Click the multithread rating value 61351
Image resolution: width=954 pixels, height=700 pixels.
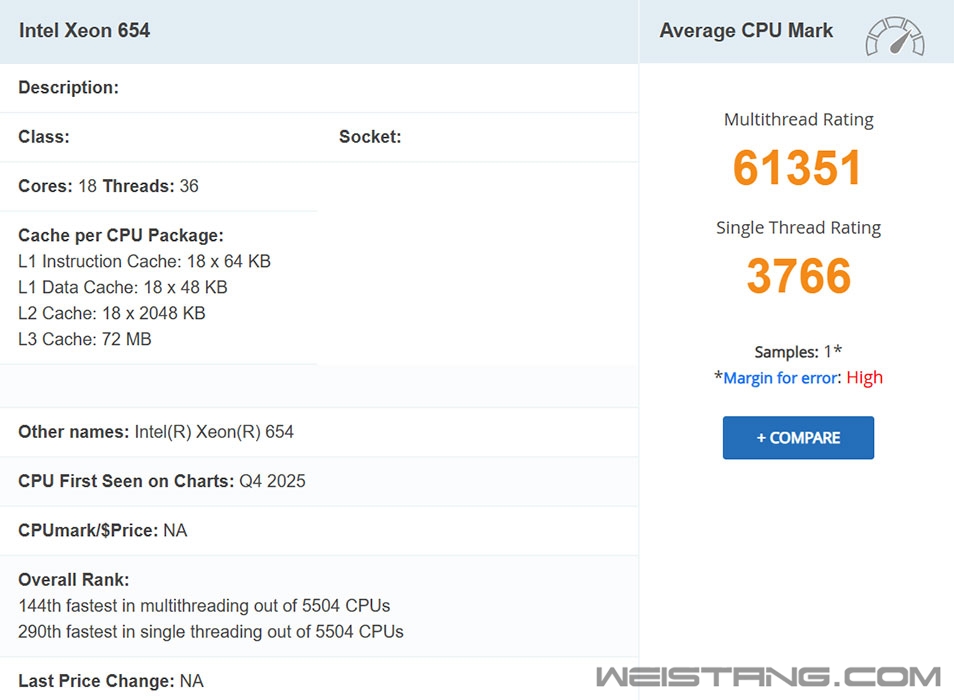click(x=797, y=168)
